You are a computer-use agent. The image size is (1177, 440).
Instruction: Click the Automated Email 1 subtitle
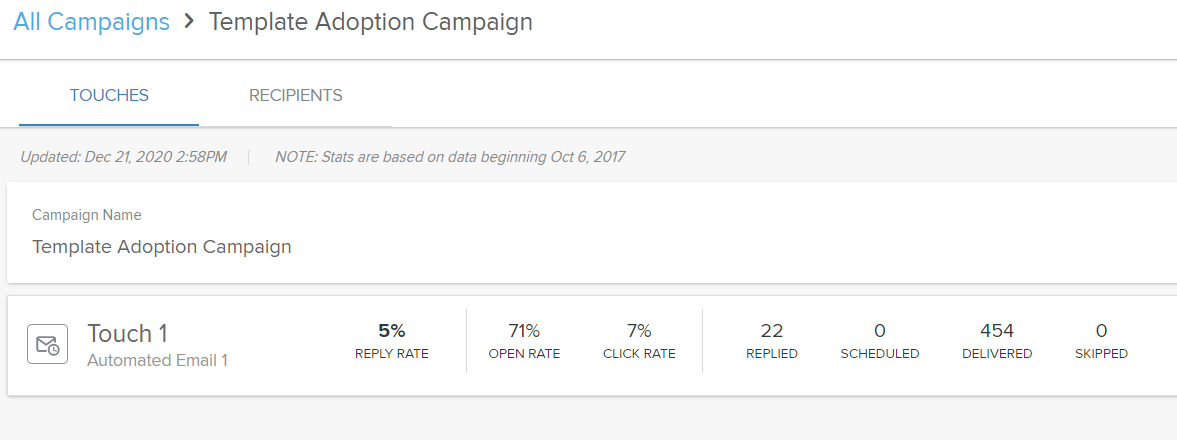tap(157, 360)
